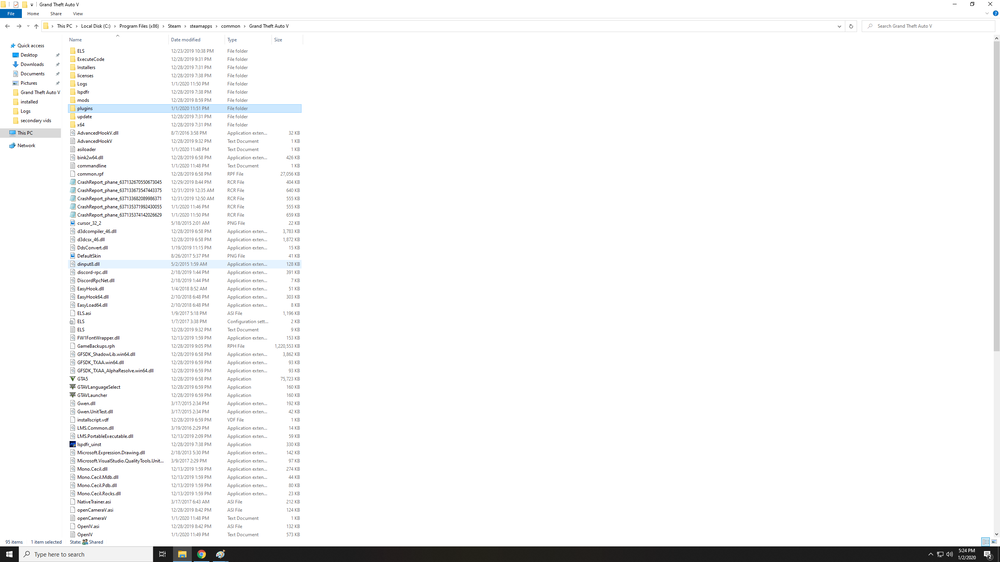Viewport: 1000px width, 562px height.
Task: Select the ExecuteCode folder icon
Action: [72, 59]
